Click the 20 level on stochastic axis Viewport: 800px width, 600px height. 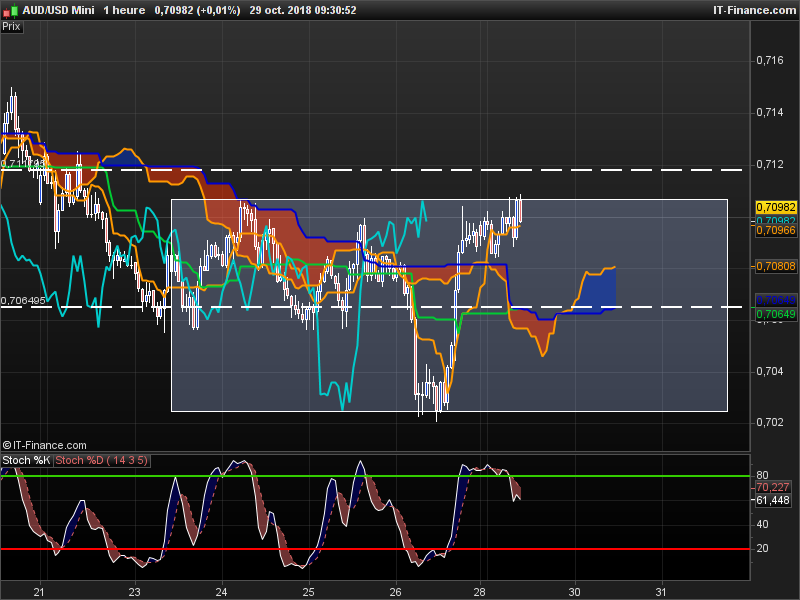(762, 548)
